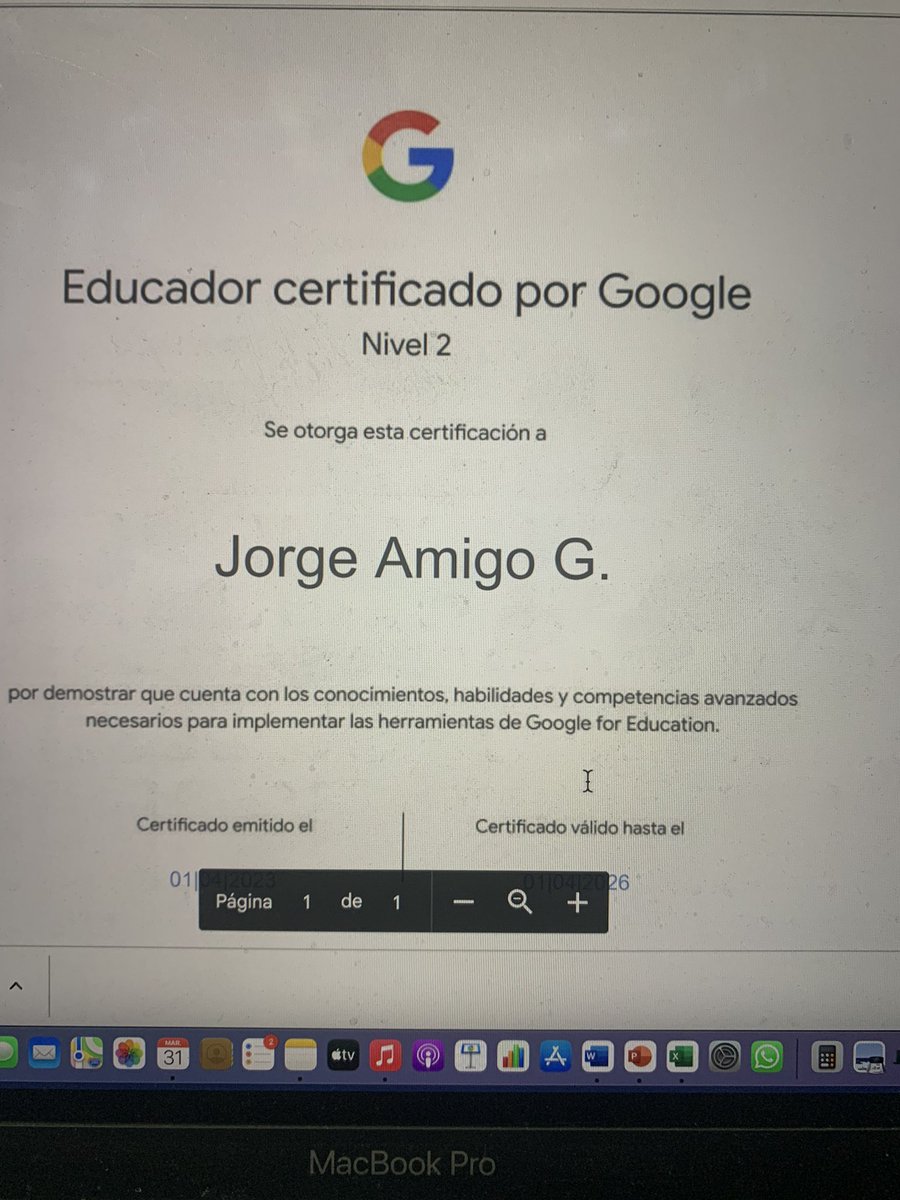The height and width of the screenshot is (1200, 900).
Task: Click the magnifier zoom icon in toolbar
Action: coord(520,902)
